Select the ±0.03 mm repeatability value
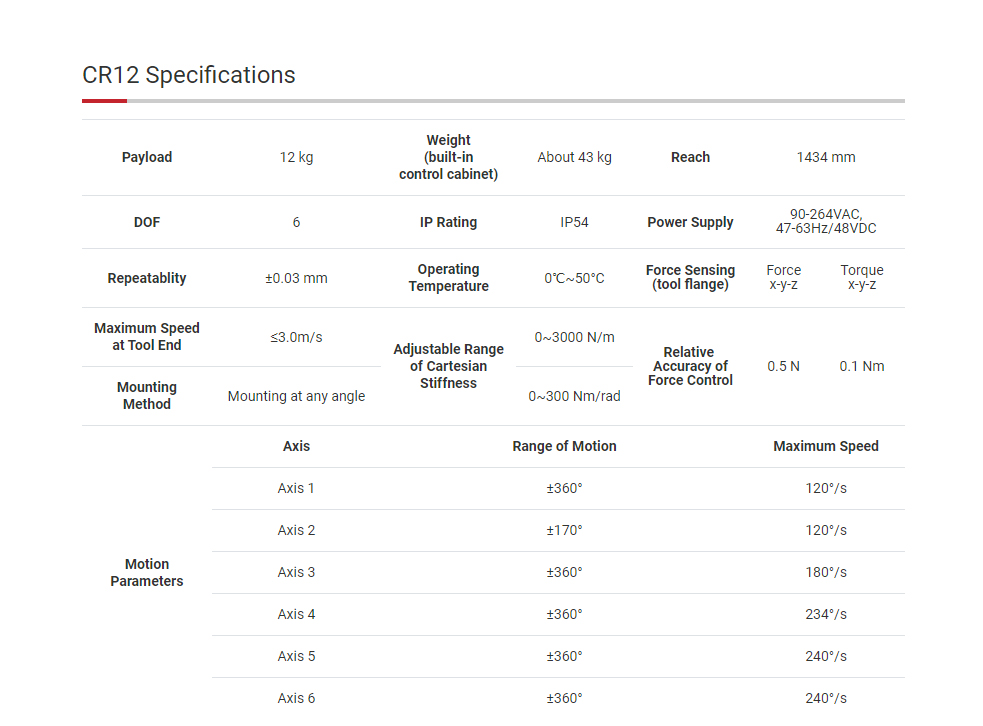The image size is (983, 726). pyautogui.click(x=296, y=278)
